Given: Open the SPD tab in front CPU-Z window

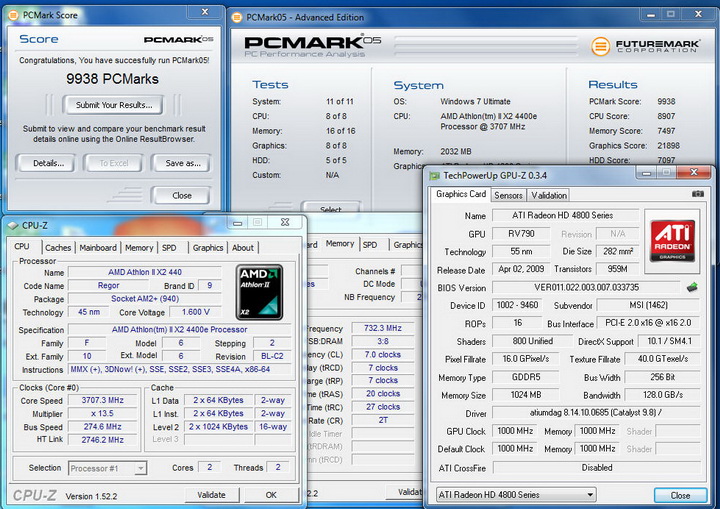Looking at the screenshot, I should [x=169, y=248].
